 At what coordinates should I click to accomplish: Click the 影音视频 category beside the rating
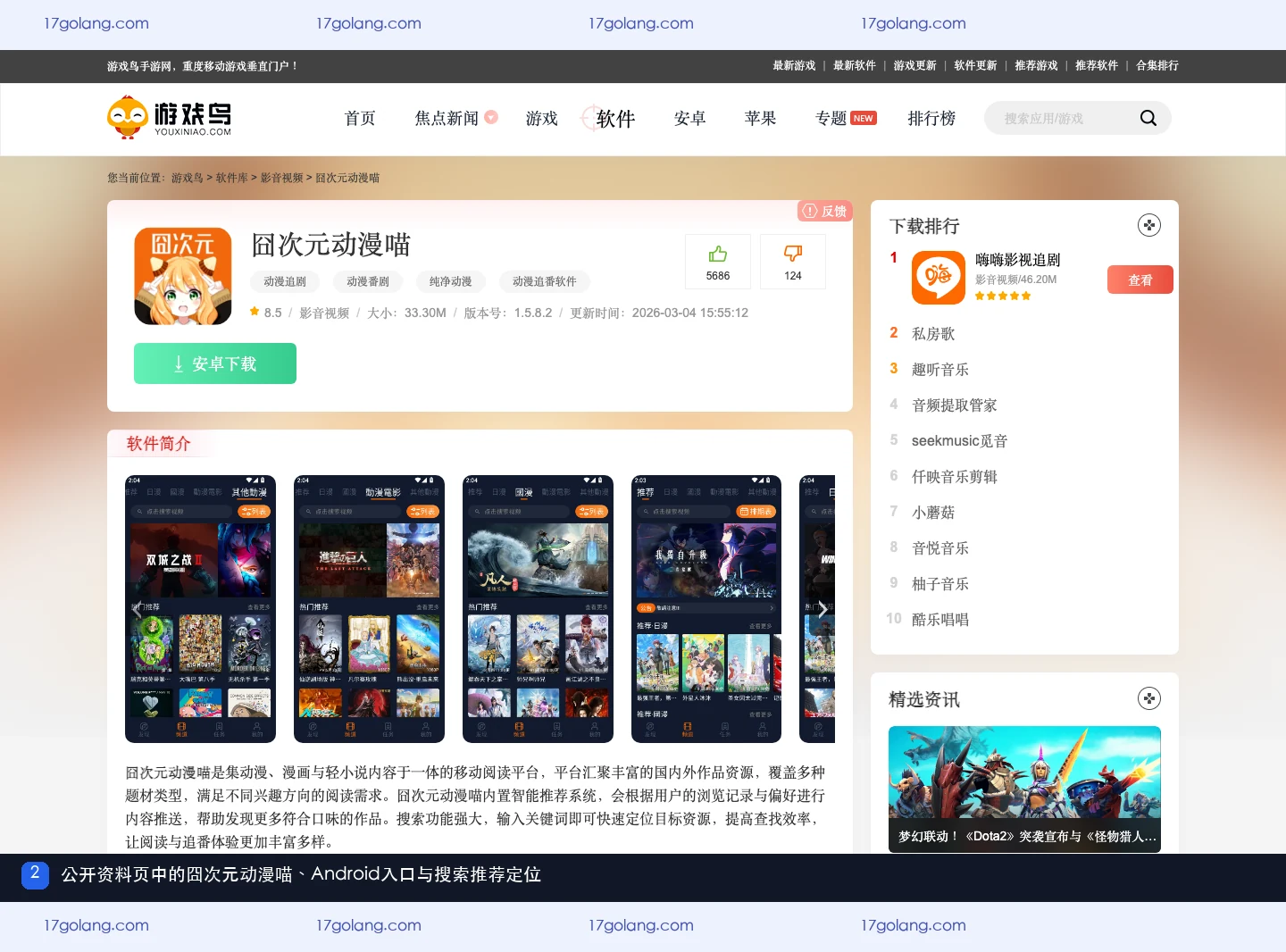tap(324, 313)
